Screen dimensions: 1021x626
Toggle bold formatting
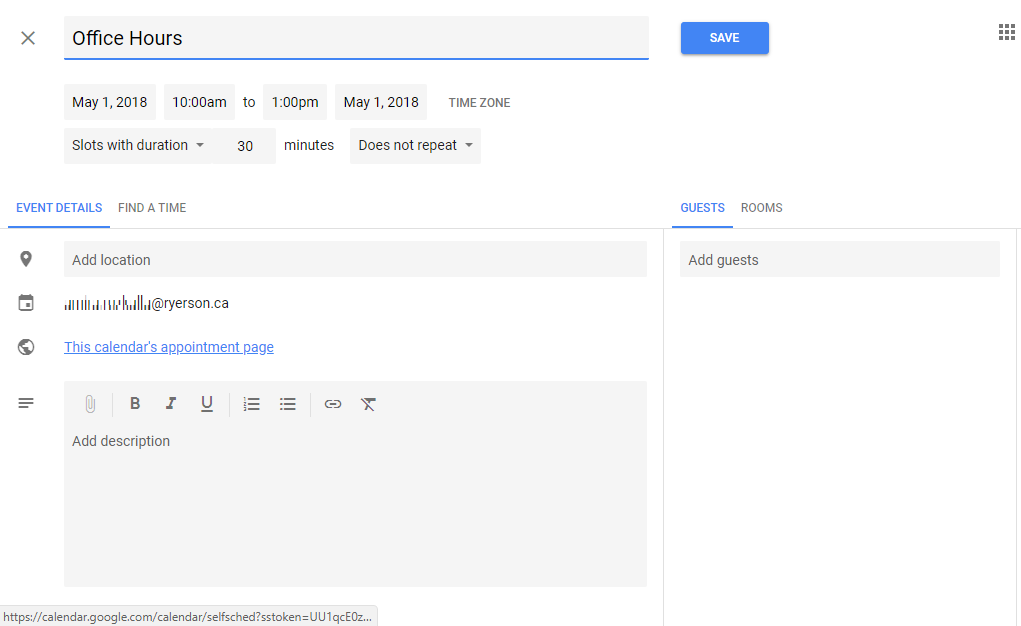click(135, 404)
